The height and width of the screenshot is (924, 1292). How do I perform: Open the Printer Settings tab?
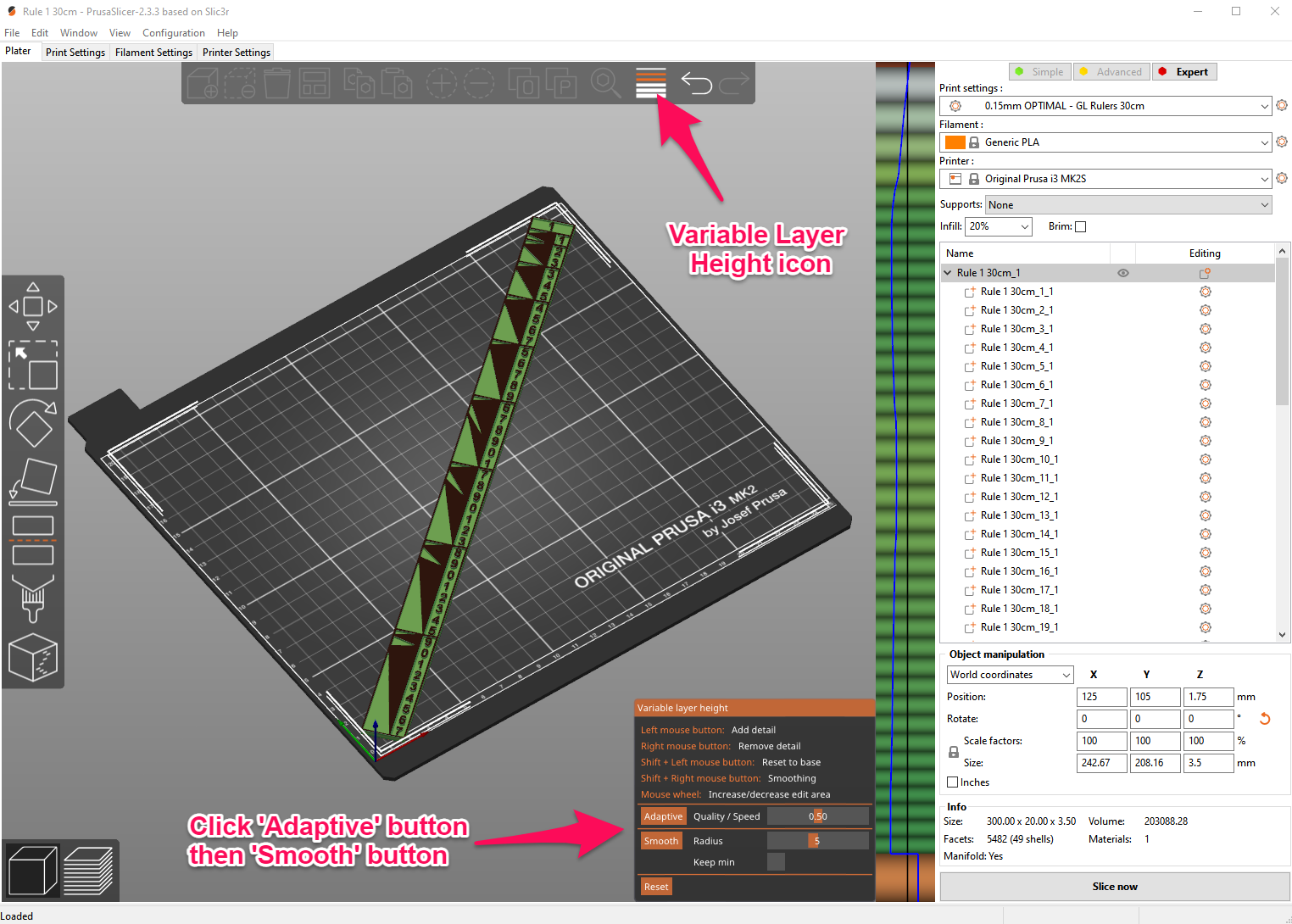237,53
